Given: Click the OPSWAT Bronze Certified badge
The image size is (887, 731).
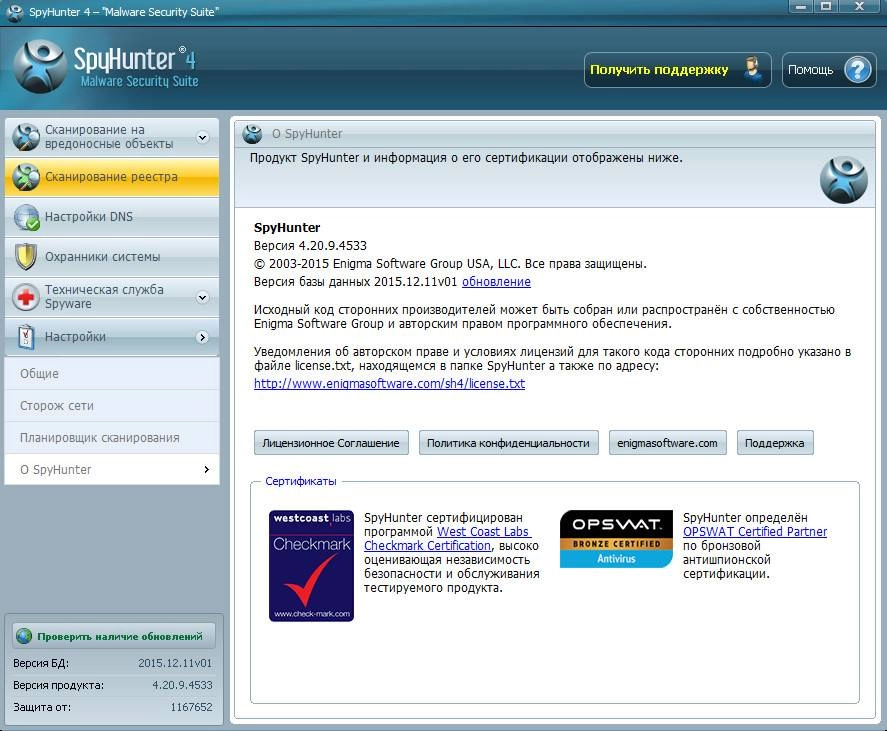Looking at the screenshot, I should 616,539.
